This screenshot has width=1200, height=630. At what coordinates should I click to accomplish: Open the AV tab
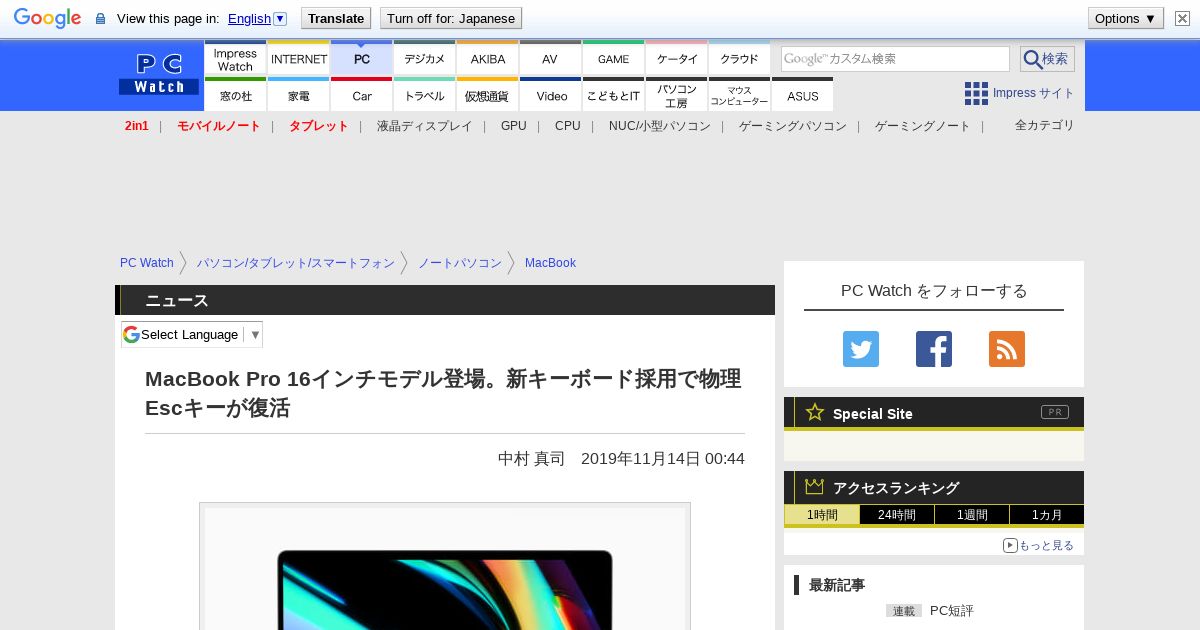[550, 59]
